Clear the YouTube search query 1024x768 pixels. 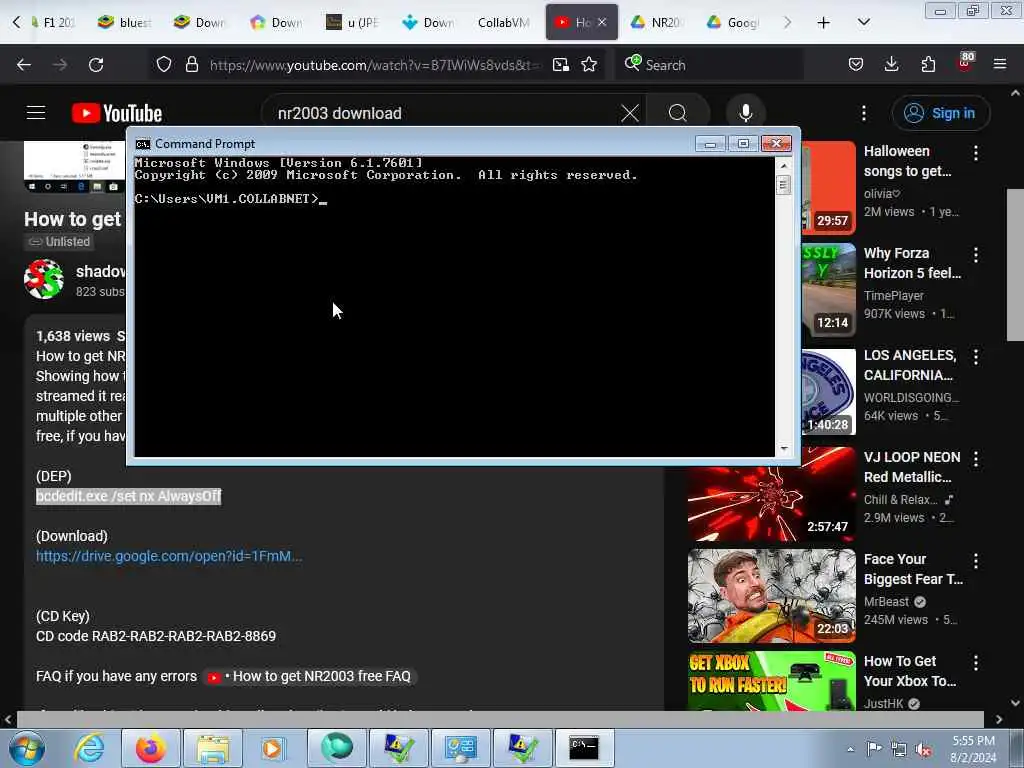[630, 113]
